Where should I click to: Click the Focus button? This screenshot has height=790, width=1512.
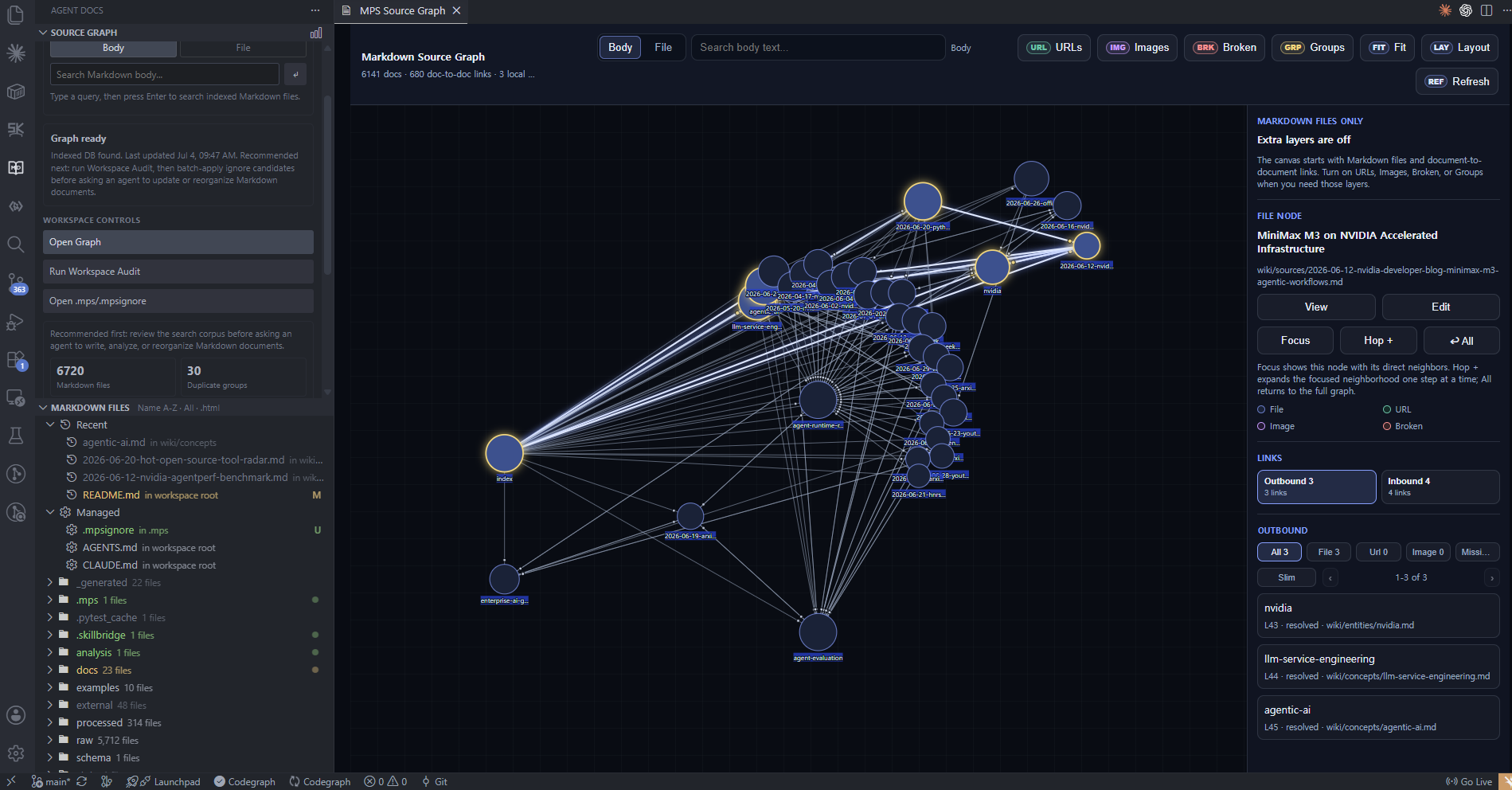pos(1295,340)
